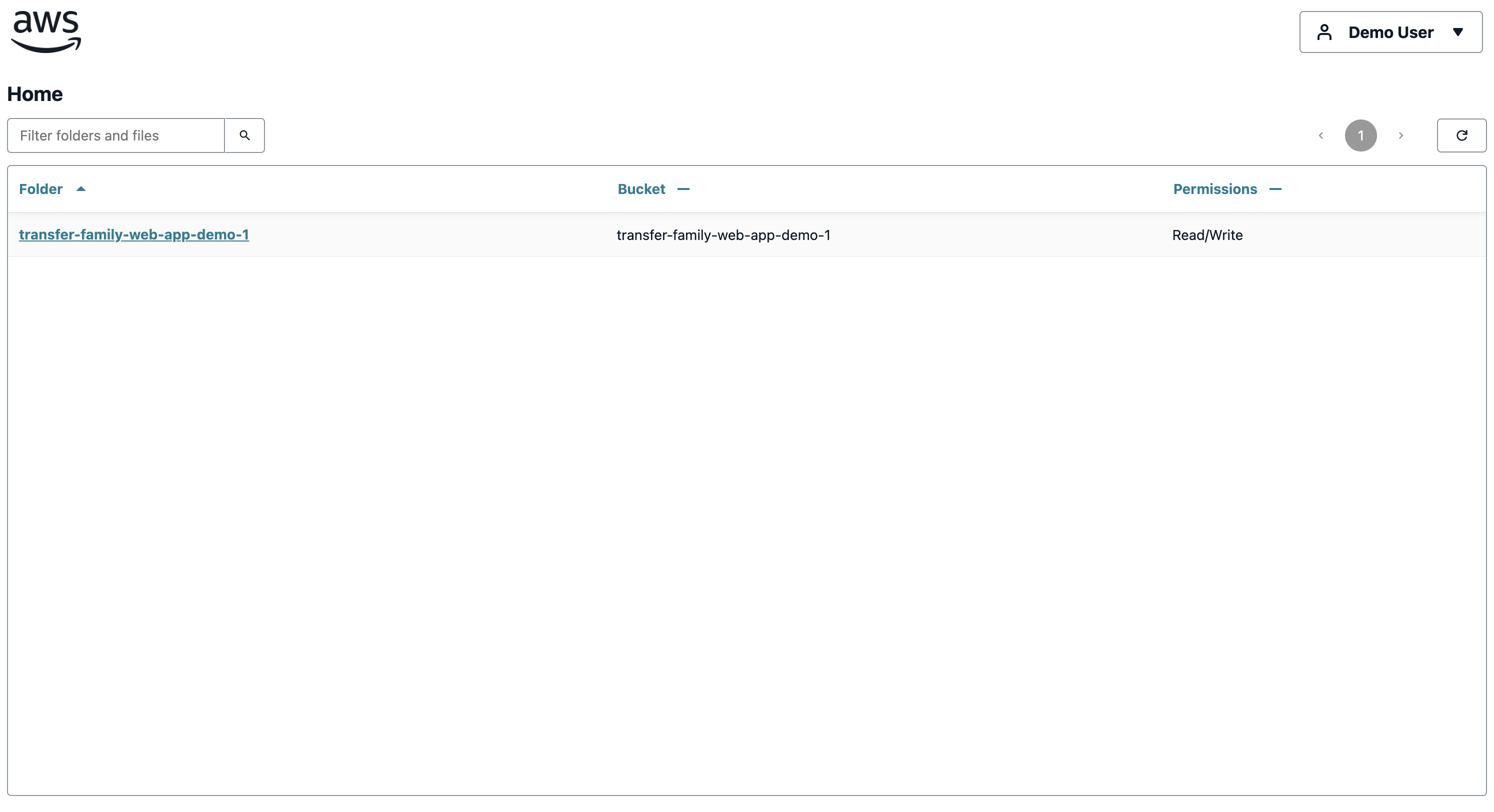Image resolution: width=1494 pixels, height=812 pixels.
Task: Click the Permissions sort dash indicator
Action: point(1275,189)
